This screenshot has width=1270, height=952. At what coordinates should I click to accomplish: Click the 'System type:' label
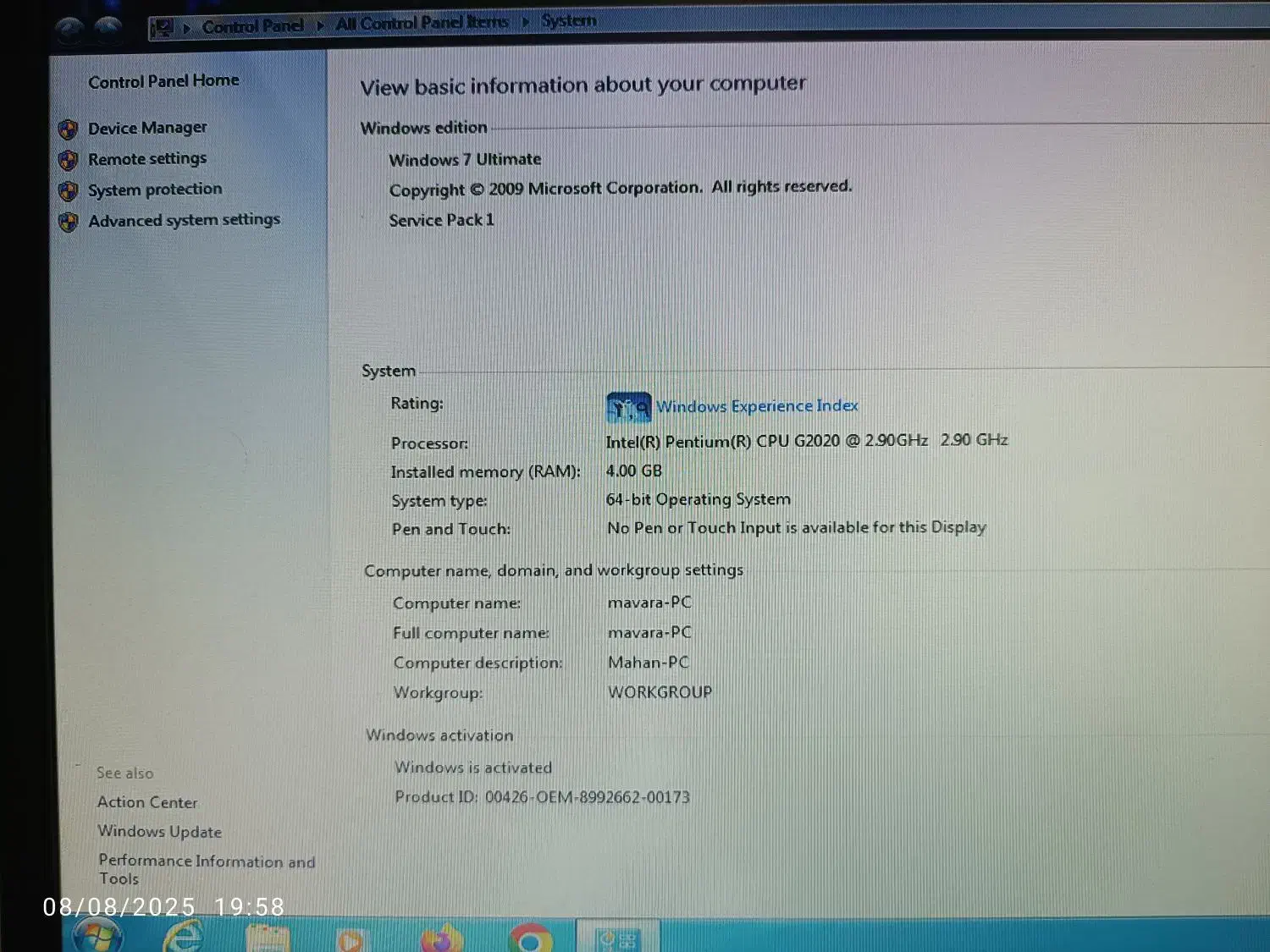point(439,501)
